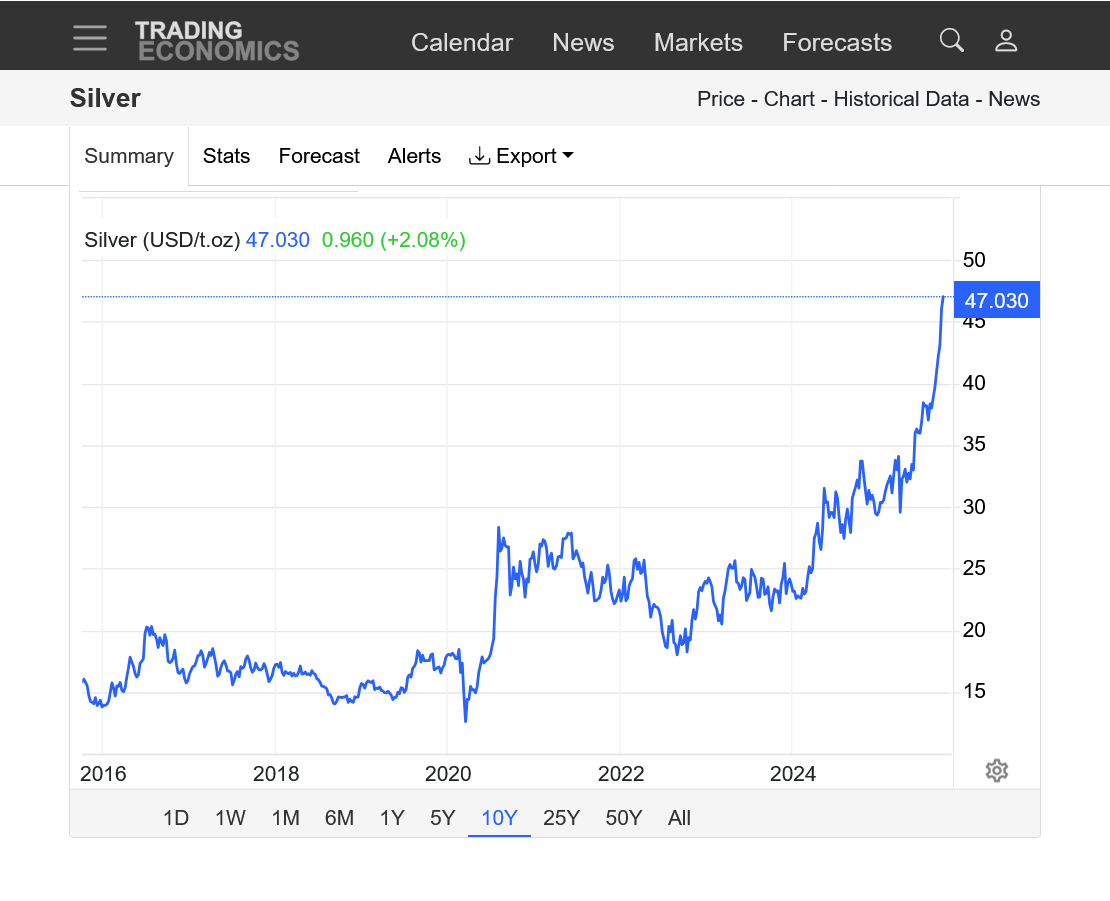Expand the Export dropdown
The width and height of the screenshot is (1110, 901).
click(x=521, y=156)
